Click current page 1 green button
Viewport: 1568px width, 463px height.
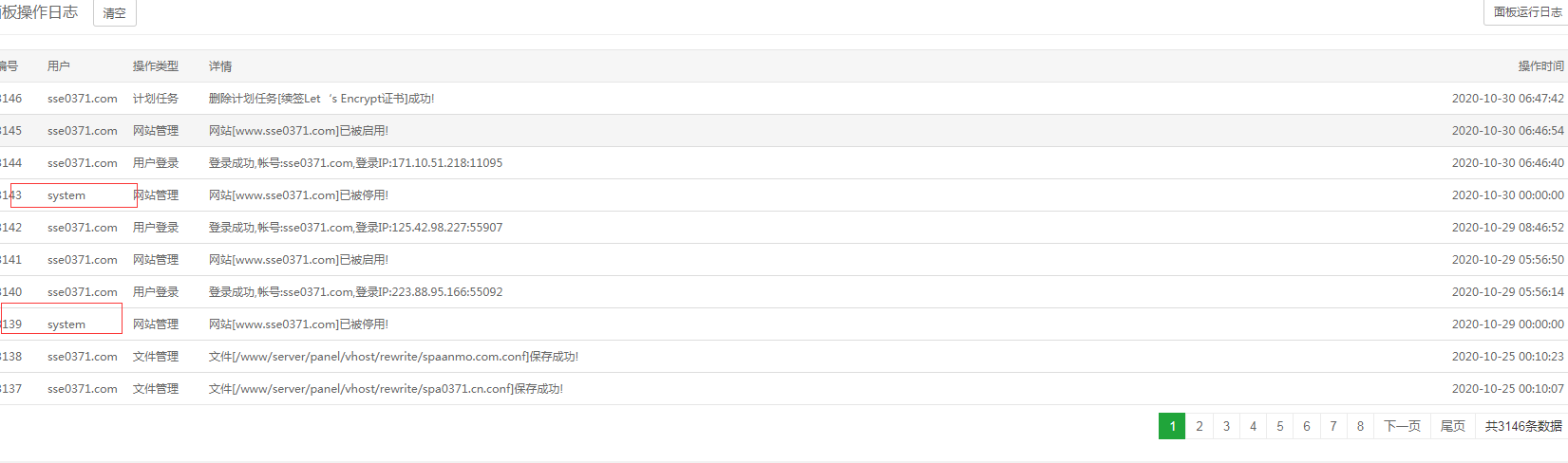click(x=1172, y=426)
